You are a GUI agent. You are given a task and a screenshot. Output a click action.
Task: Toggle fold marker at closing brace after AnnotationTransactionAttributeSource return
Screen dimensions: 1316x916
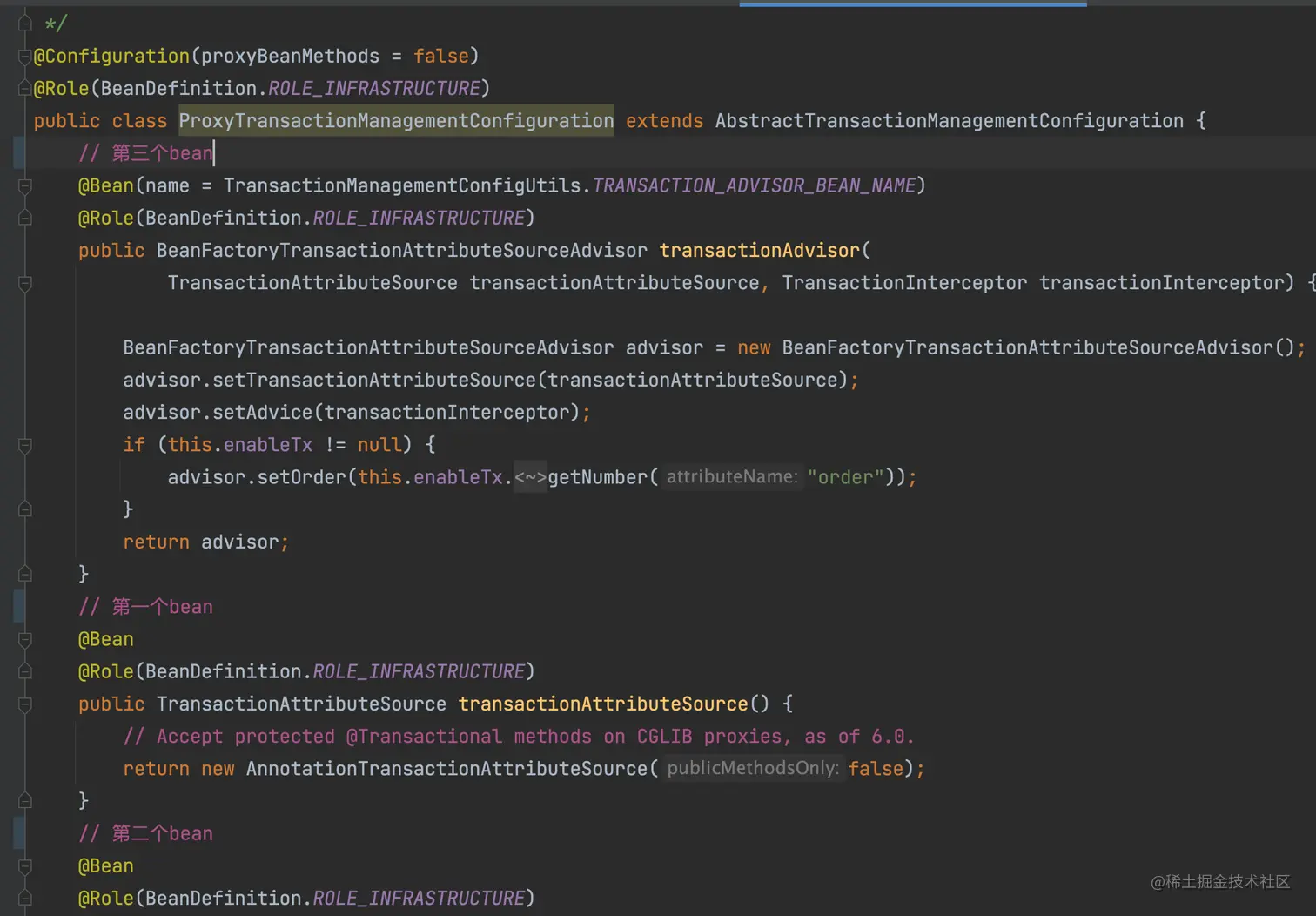click(24, 801)
